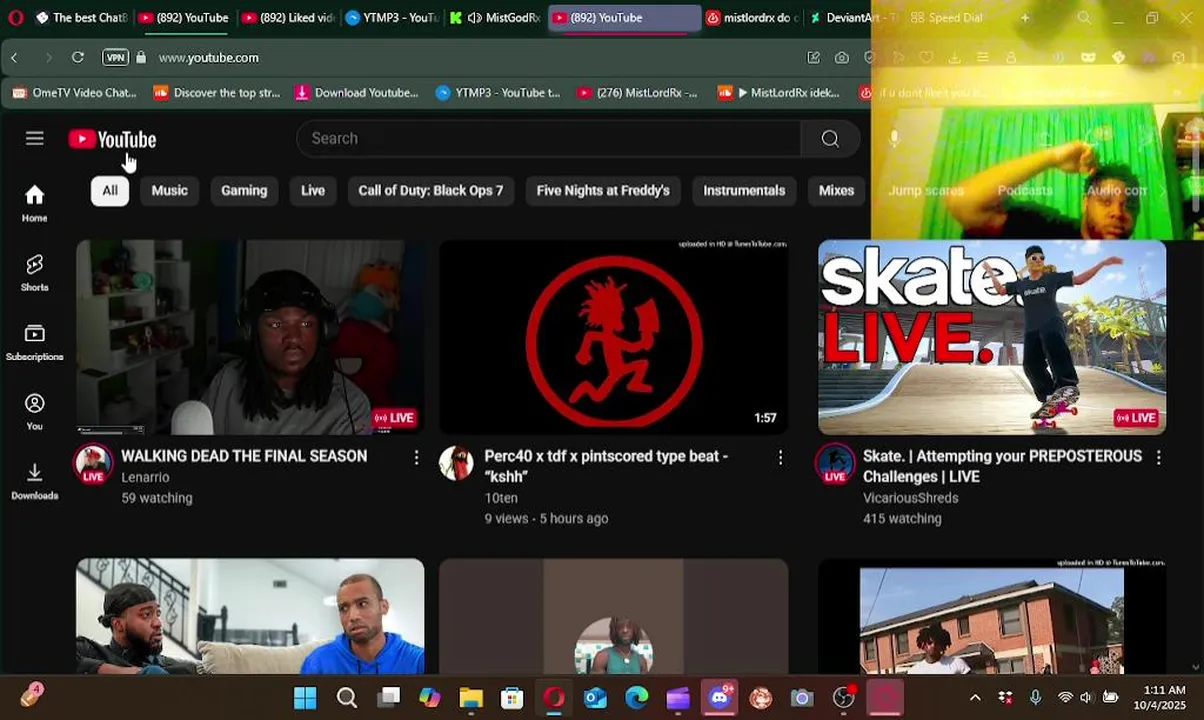Switch to the first (892) YouTube tab
The image size is (1204, 720).
coord(183,18)
